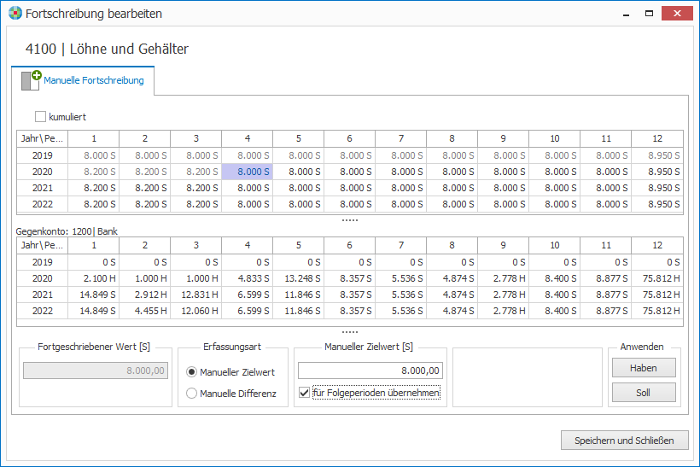Click the Soll apply button

[643, 392]
